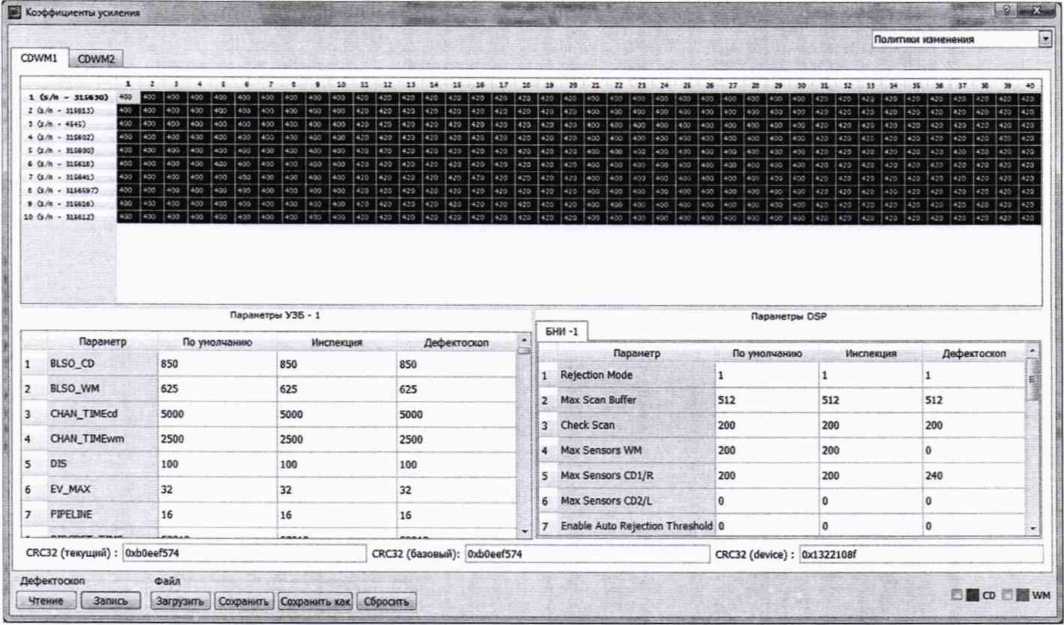Image resolution: width=1064 pixels, height=625 pixels.
Task: Click BLSO_WM Дефектоскоп value 625
Action: tap(457, 390)
